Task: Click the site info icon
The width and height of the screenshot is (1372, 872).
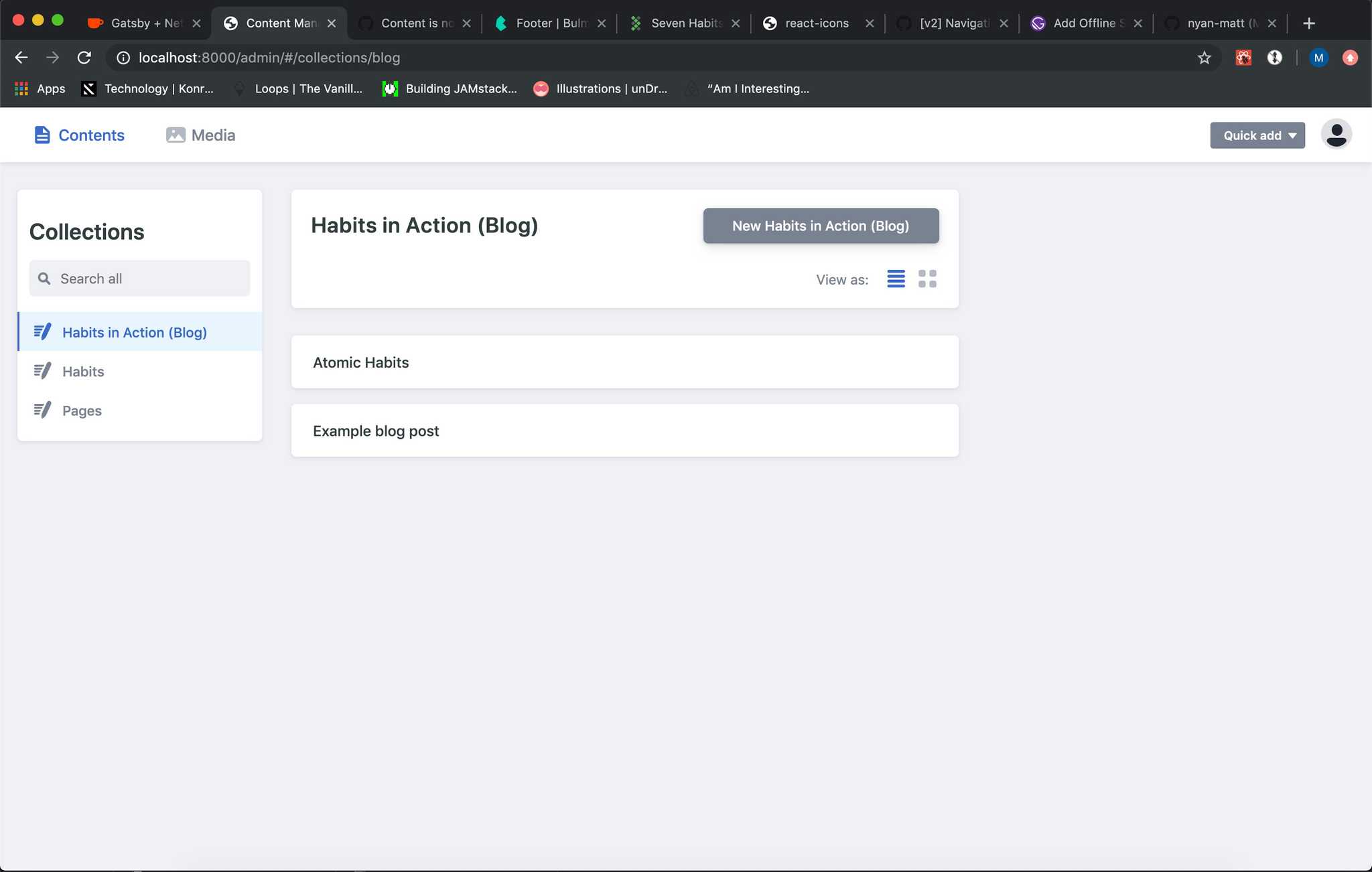Action: 123,58
